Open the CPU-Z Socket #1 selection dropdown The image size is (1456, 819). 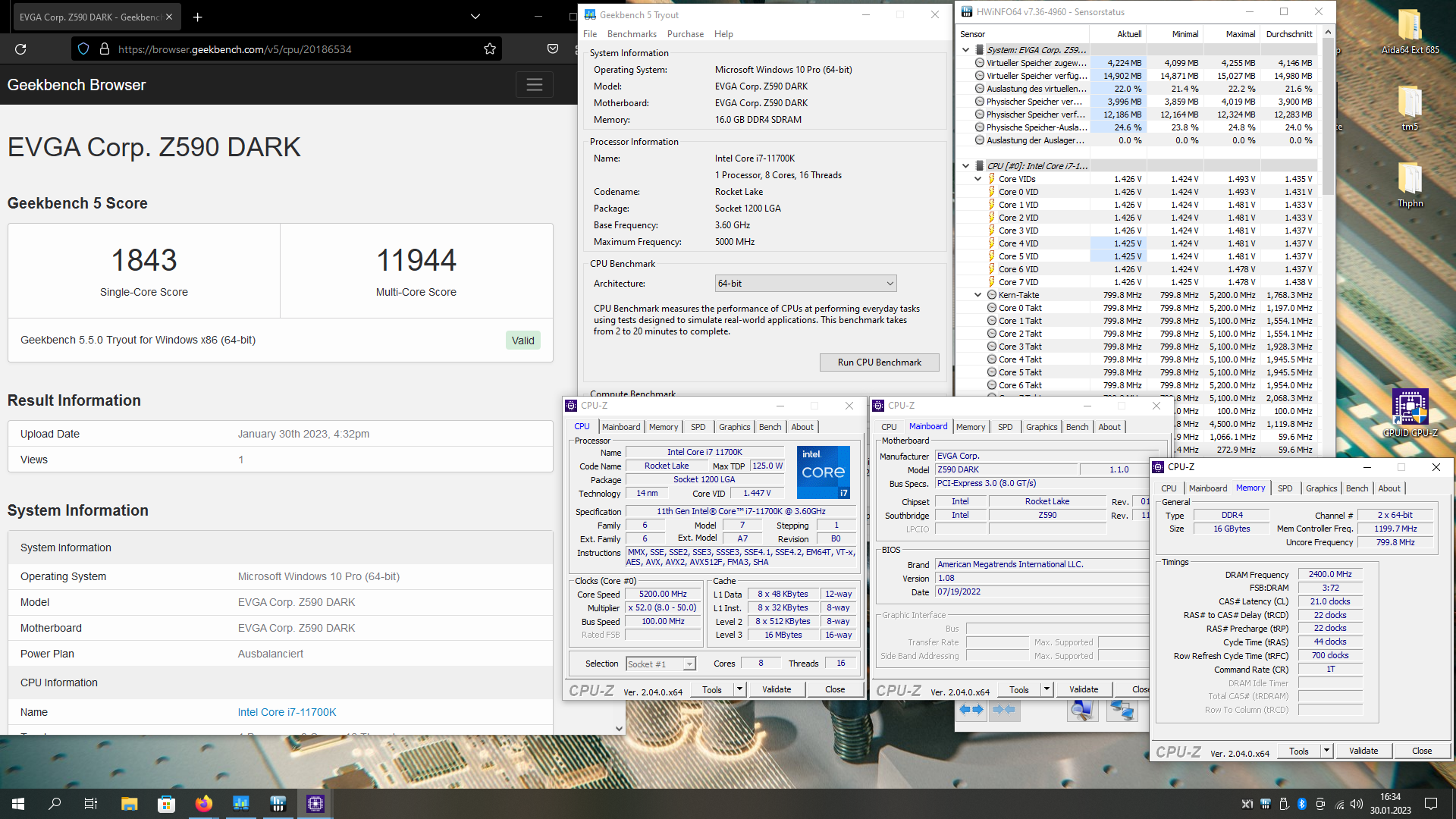[x=661, y=664]
